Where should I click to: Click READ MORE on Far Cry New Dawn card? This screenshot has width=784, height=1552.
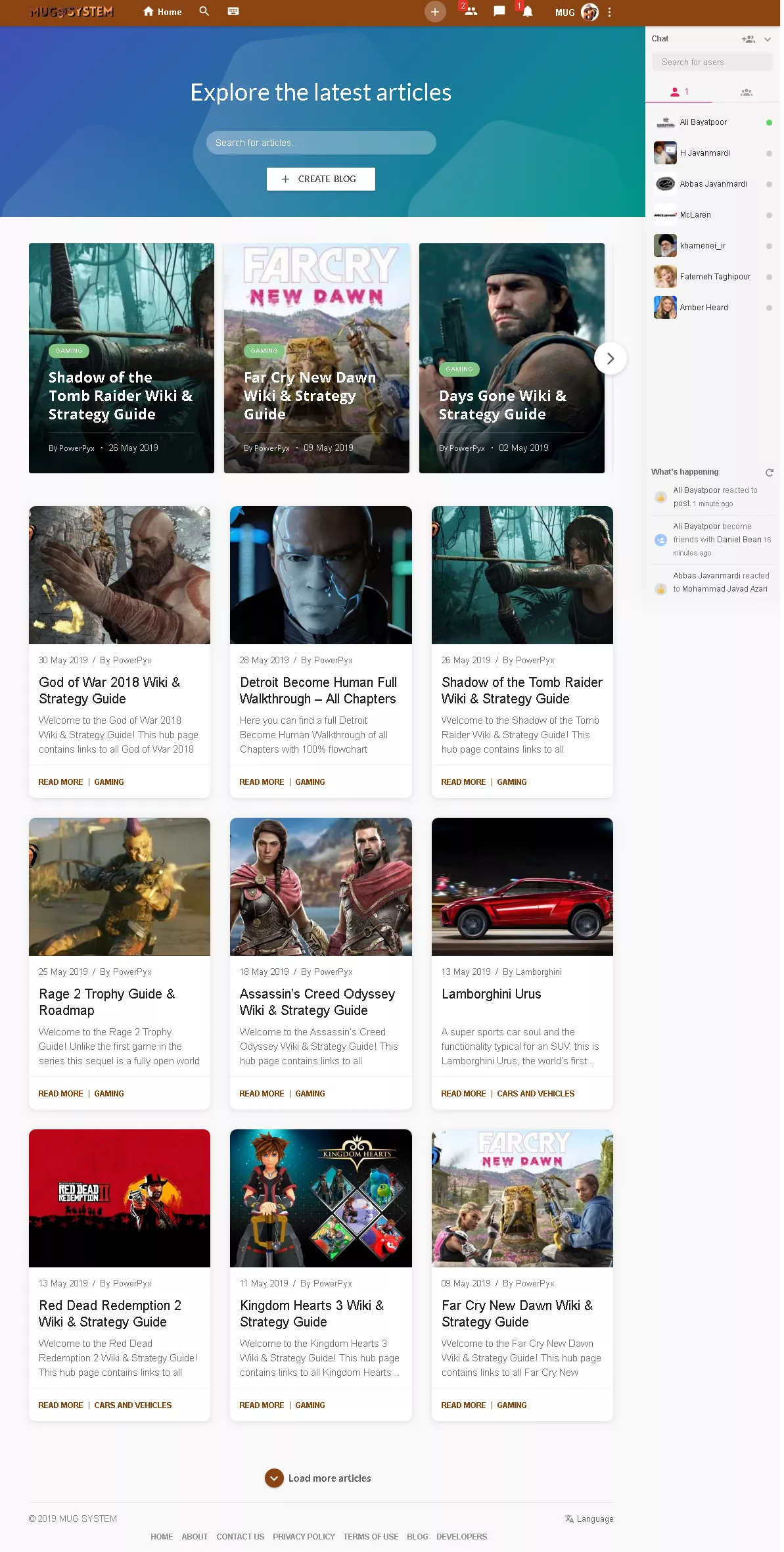coord(463,1405)
